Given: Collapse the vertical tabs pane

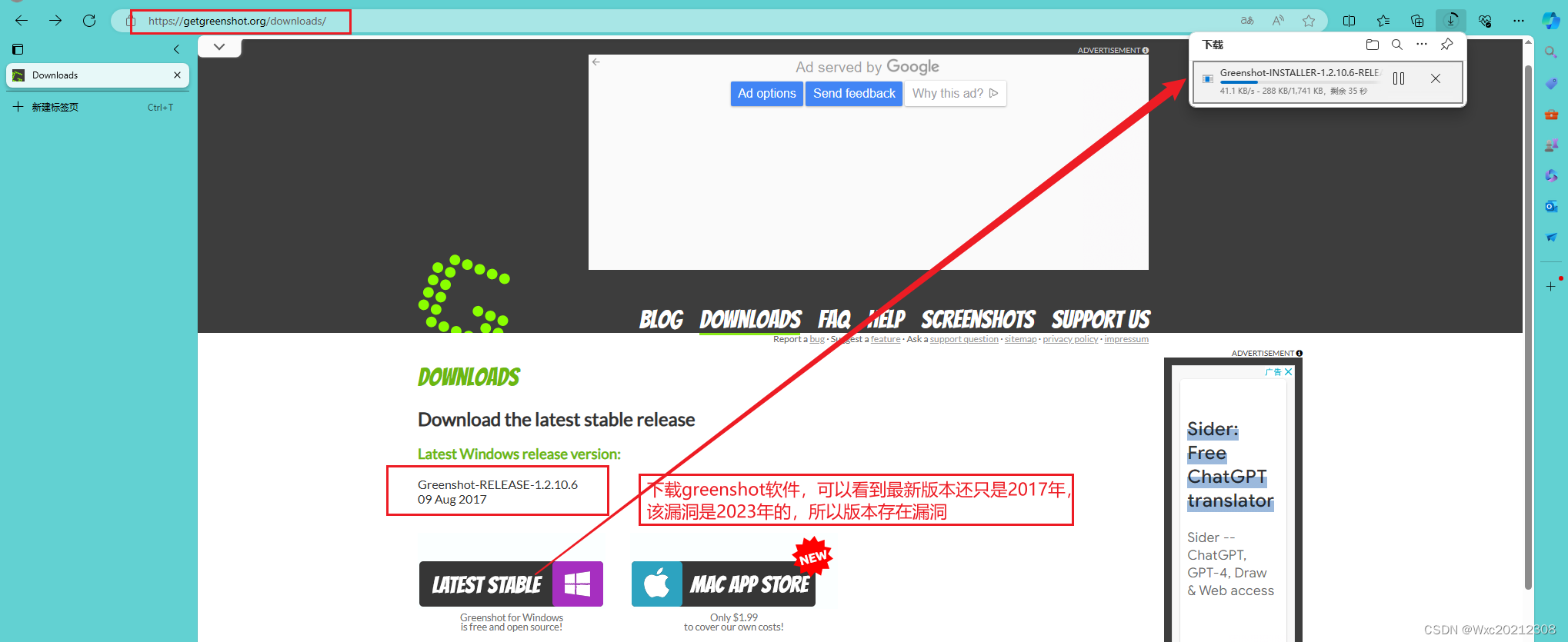Looking at the screenshot, I should (176, 49).
